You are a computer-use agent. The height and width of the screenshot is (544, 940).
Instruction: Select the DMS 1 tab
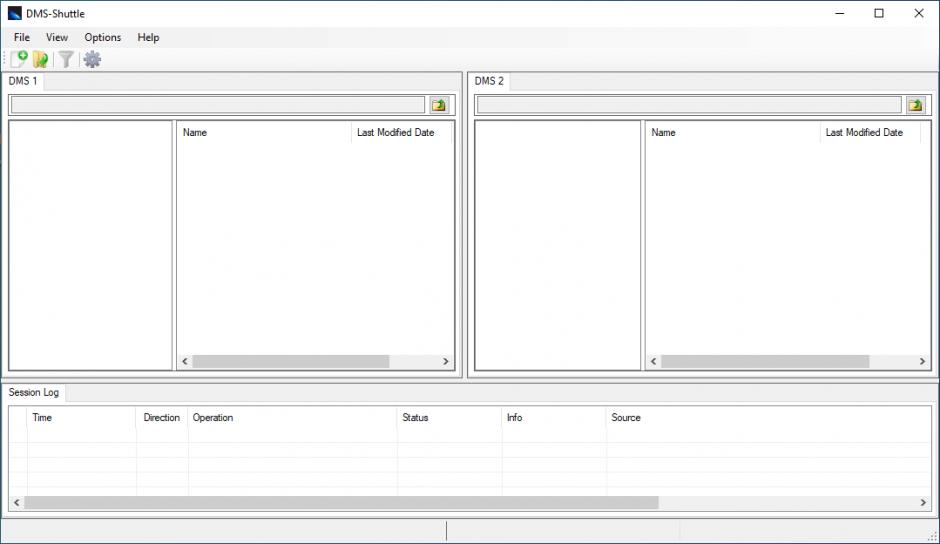tap(24, 81)
